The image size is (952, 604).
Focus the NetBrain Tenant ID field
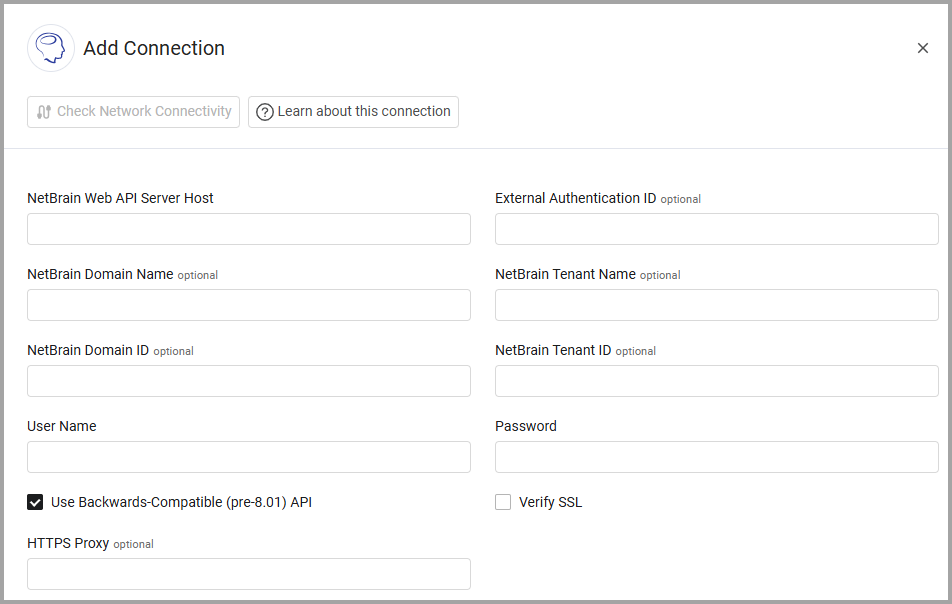[x=716, y=381]
